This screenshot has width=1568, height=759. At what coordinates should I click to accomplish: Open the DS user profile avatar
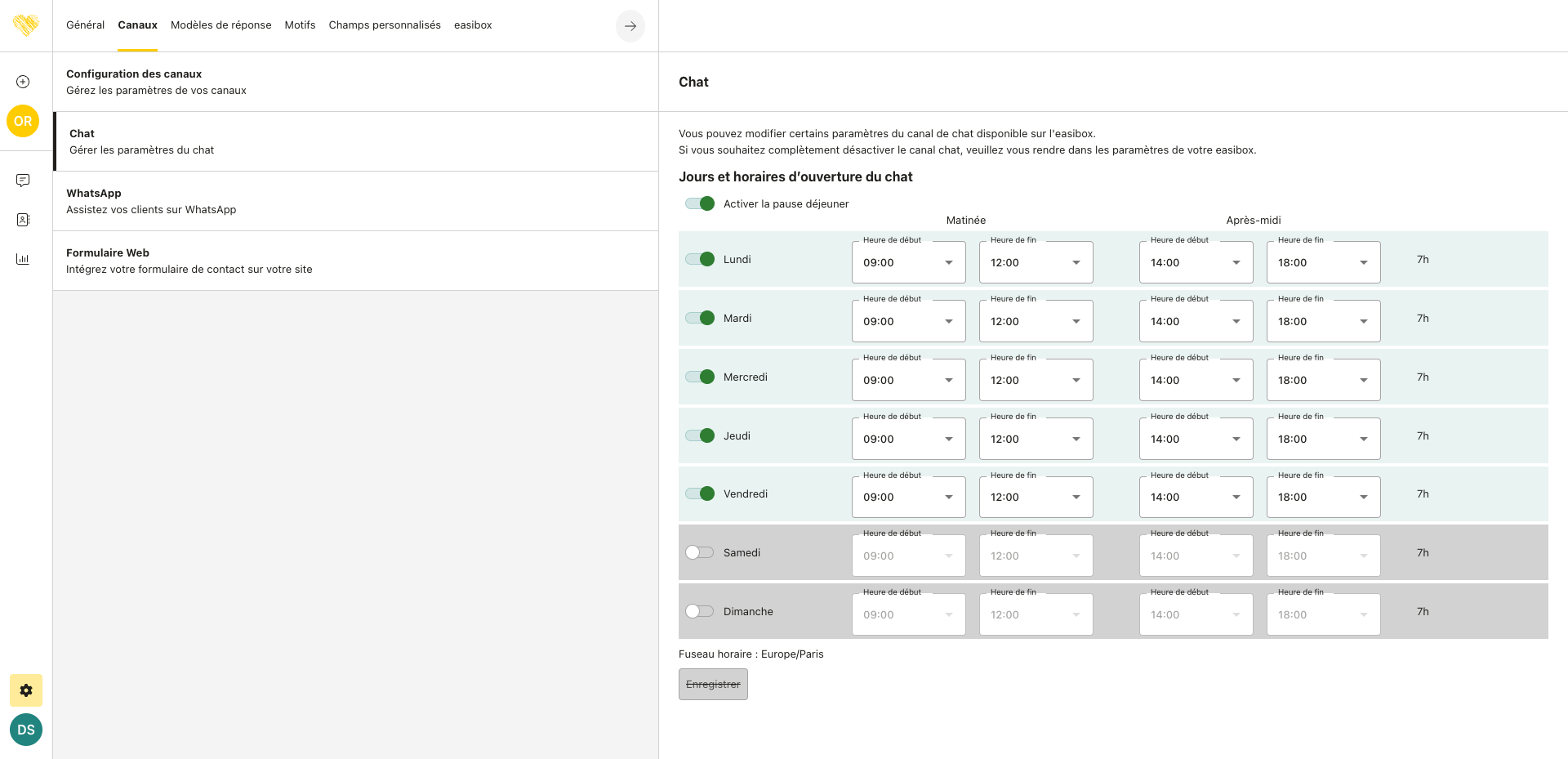coord(26,730)
